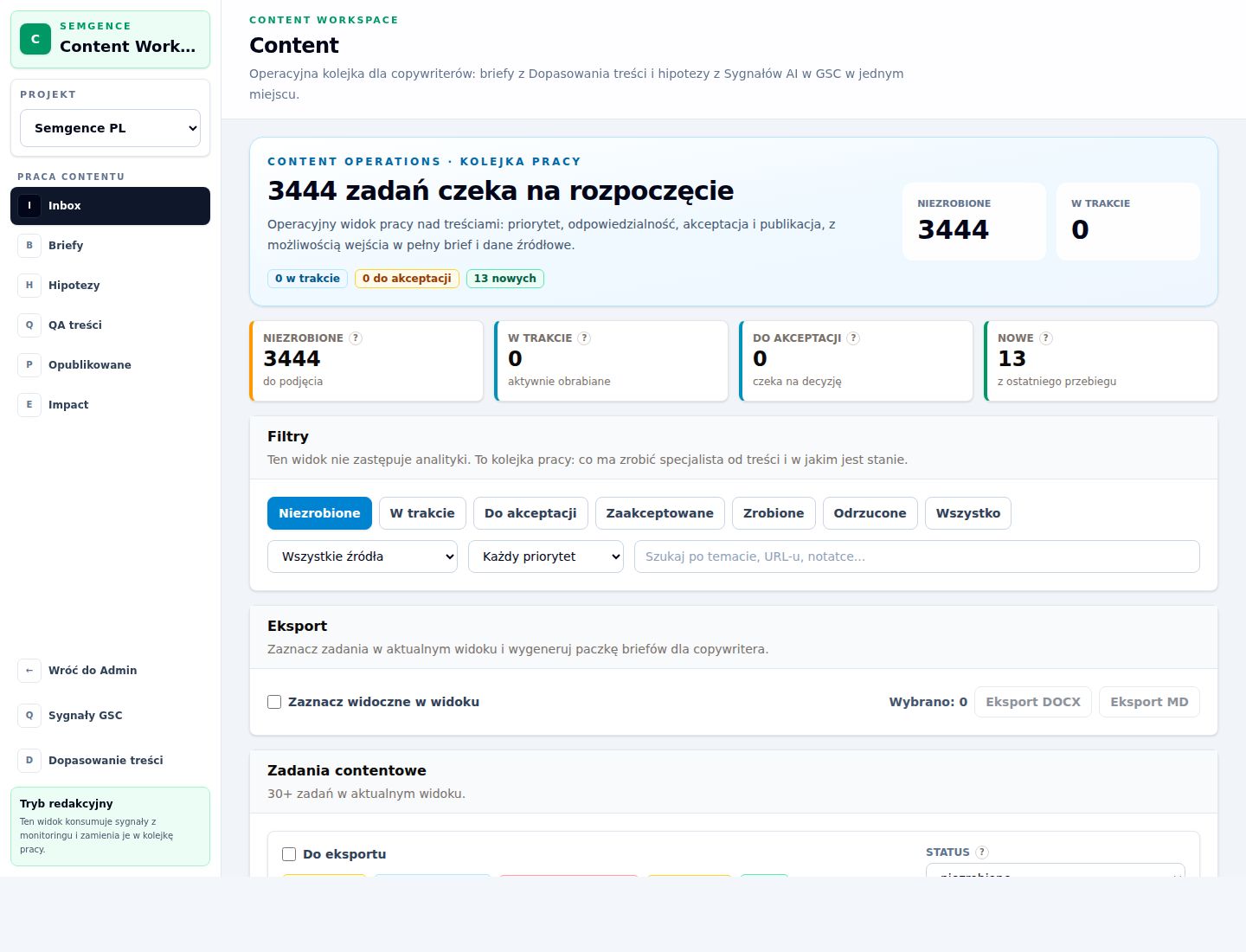Open the help icon beside Do akceptacji card
This screenshot has height=952, width=1246.
point(853,338)
